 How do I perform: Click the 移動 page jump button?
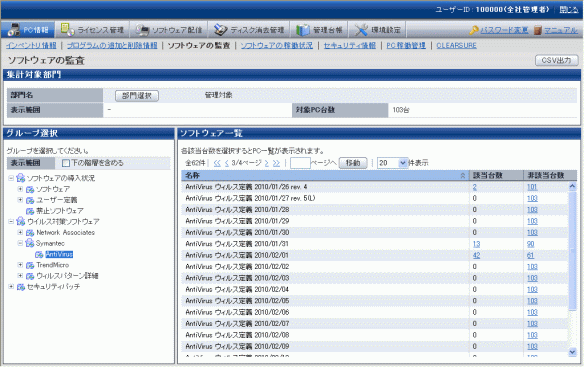pyautogui.click(x=353, y=163)
